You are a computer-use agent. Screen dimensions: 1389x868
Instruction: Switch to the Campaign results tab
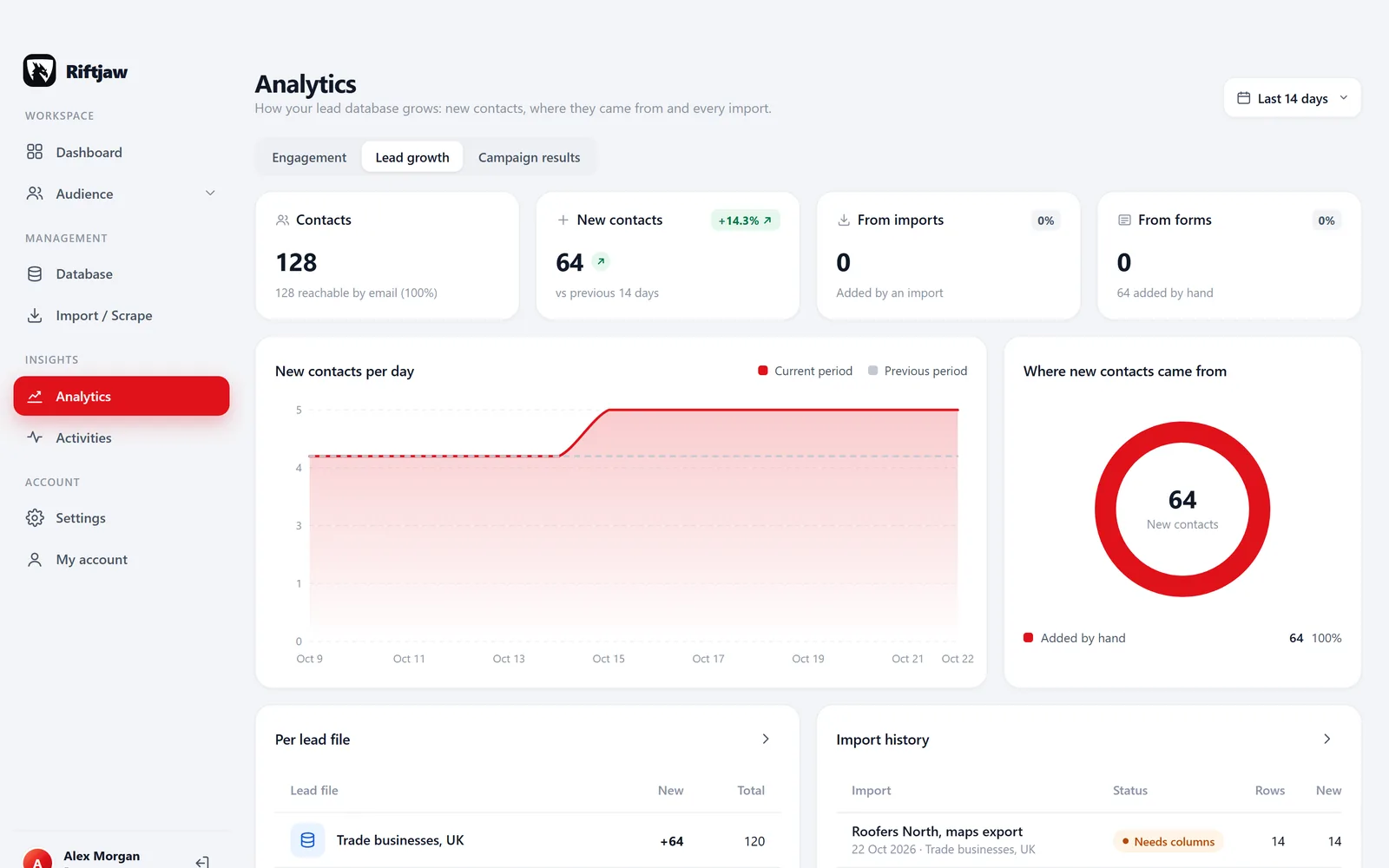click(x=529, y=157)
